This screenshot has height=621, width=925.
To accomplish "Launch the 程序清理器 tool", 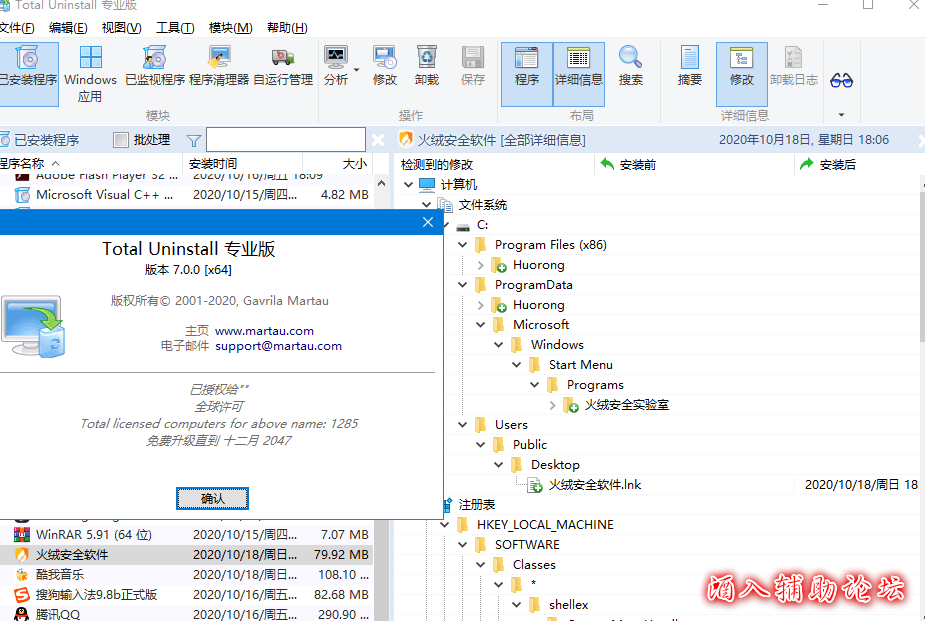I will coord(219,66).
